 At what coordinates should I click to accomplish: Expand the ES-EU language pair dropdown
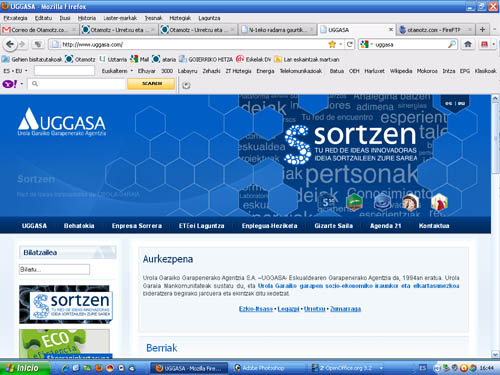[x=15, y=71]
